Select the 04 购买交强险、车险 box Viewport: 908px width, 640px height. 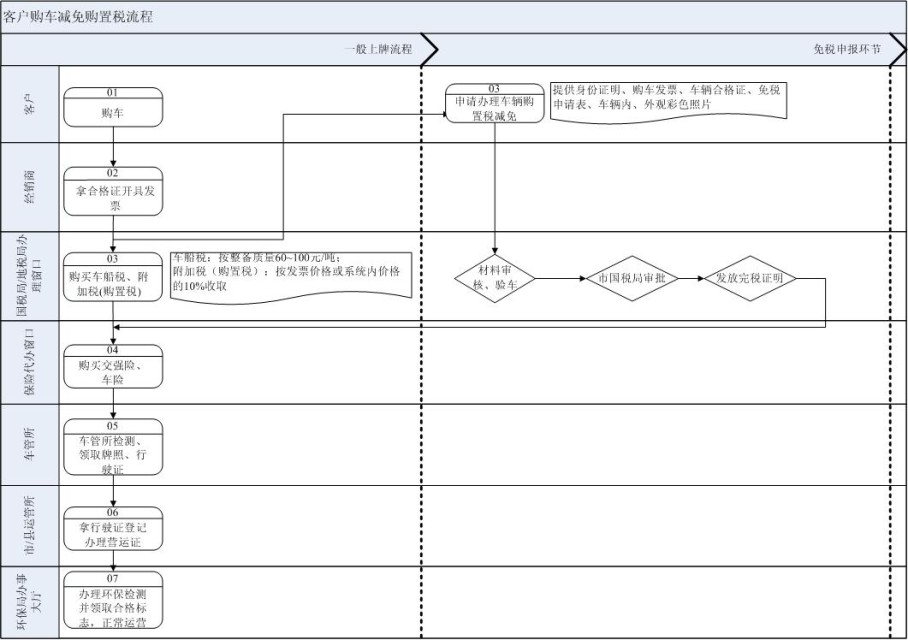[113, 365]
